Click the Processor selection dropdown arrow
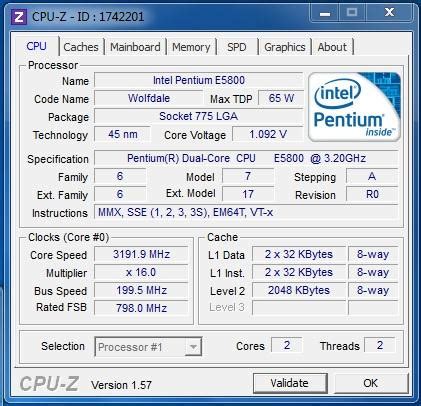 193,347
